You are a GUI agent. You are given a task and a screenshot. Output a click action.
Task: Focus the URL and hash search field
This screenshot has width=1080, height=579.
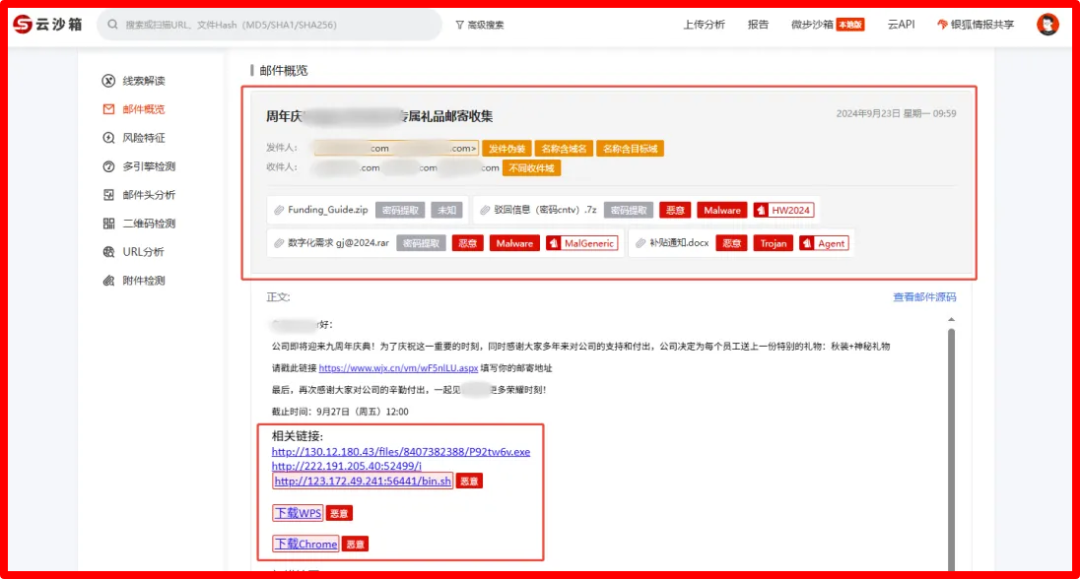coord(269,25)
